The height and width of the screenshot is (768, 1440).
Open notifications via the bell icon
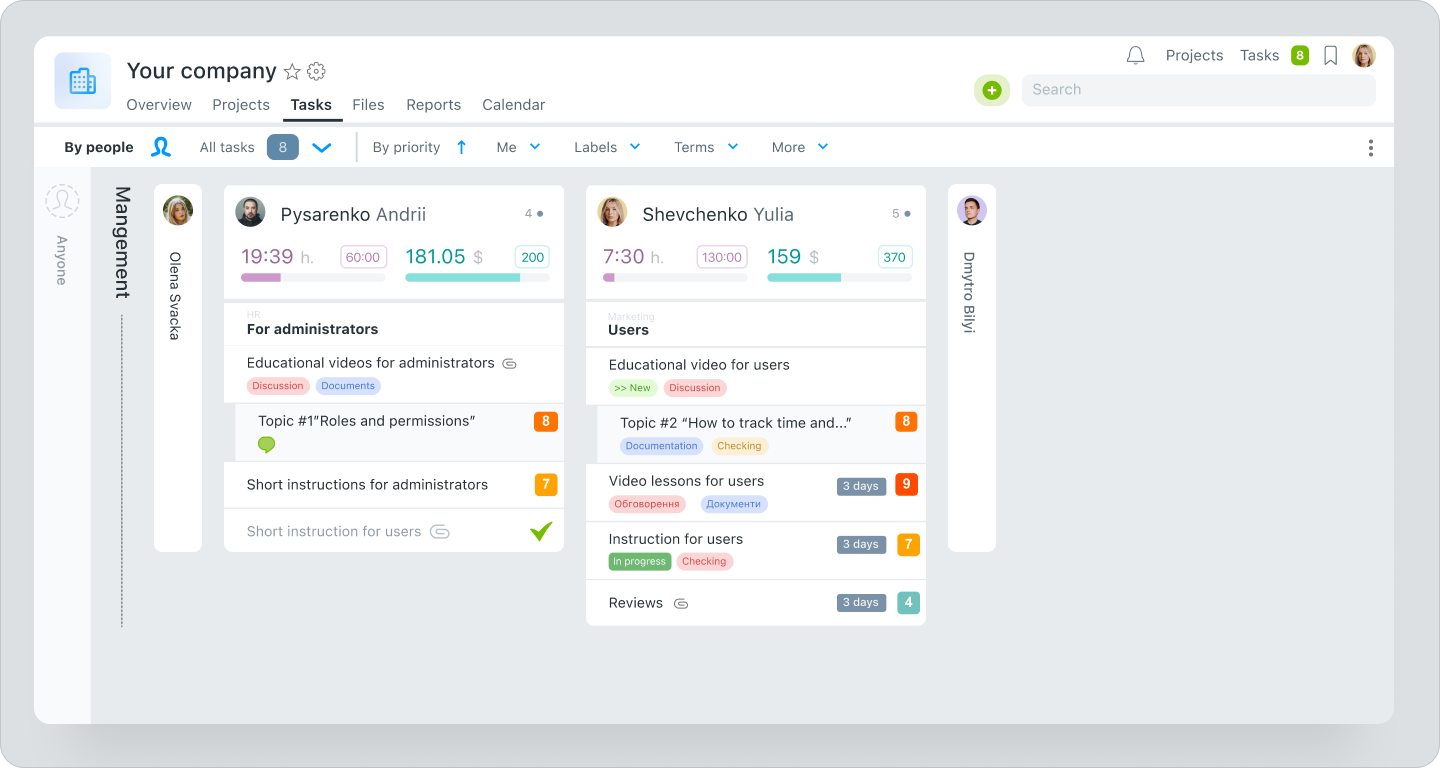tap(1135, 55)
